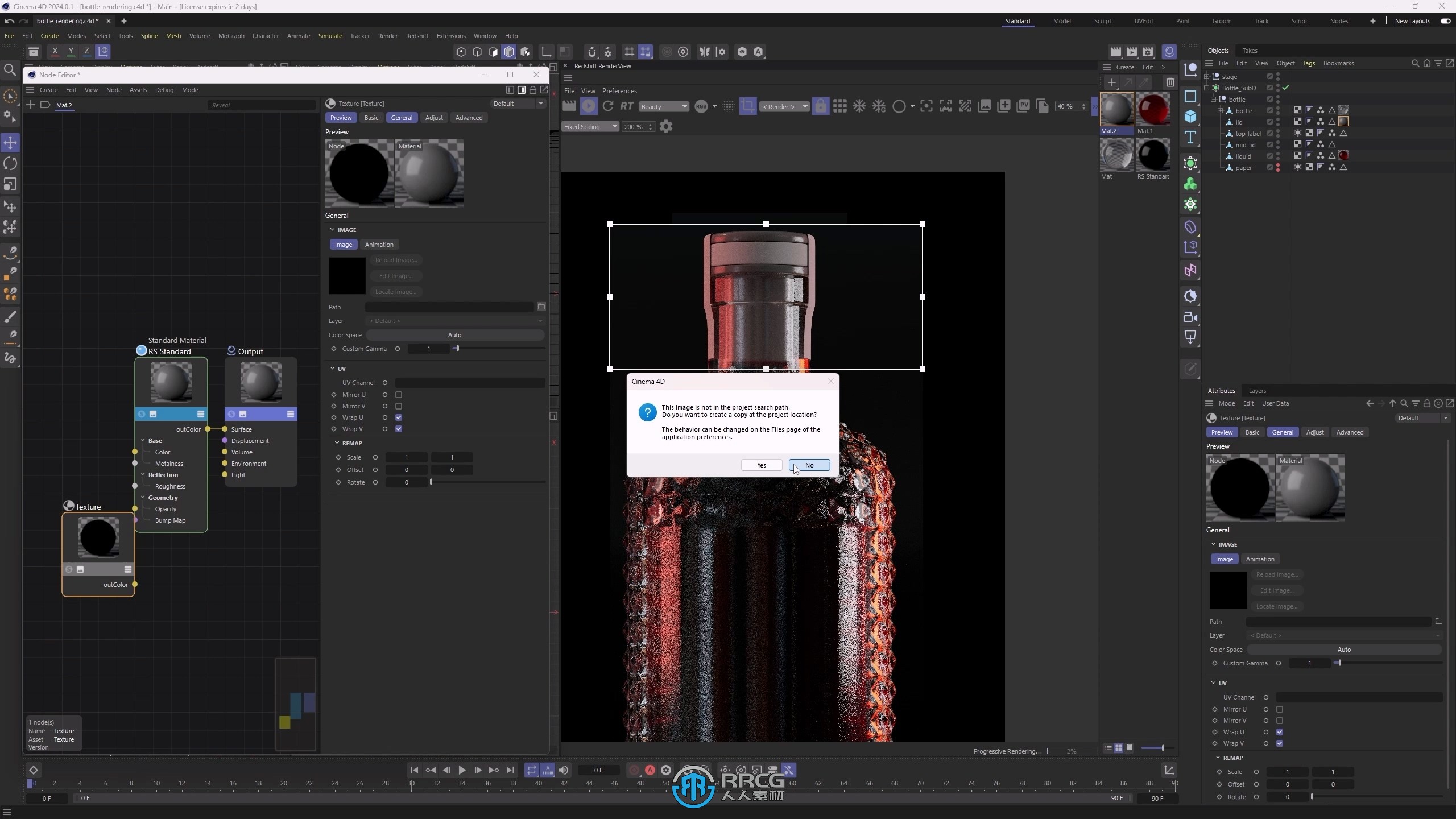Toggle render region crop icon in RenderView
Screen dimensions: 1456x819
pos(748,106)
